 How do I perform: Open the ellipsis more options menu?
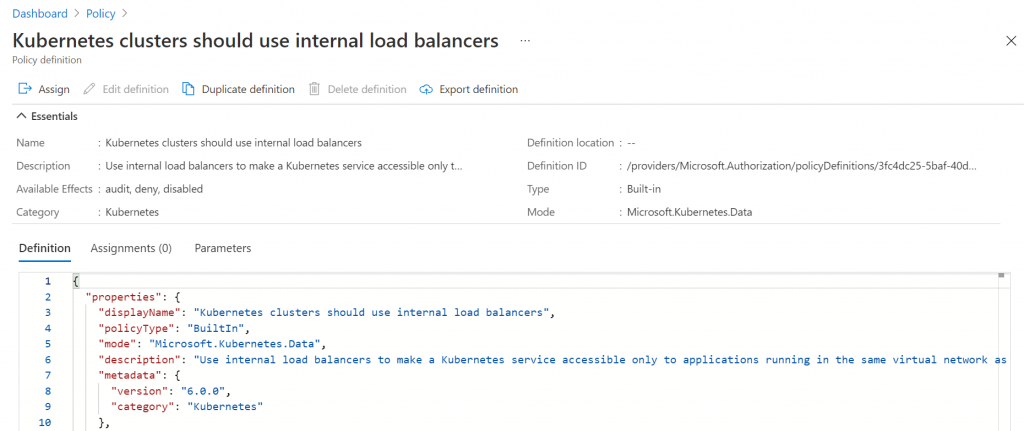[525, 40]
